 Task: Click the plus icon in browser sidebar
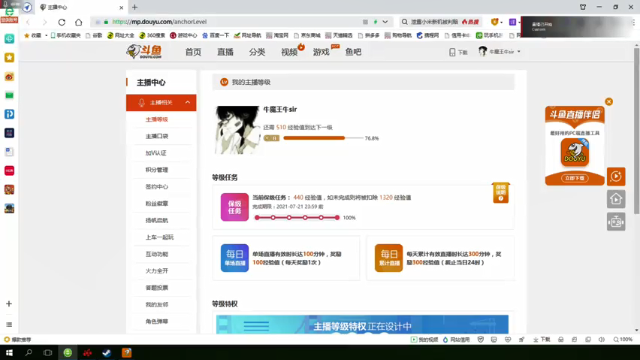coord(9,304)
